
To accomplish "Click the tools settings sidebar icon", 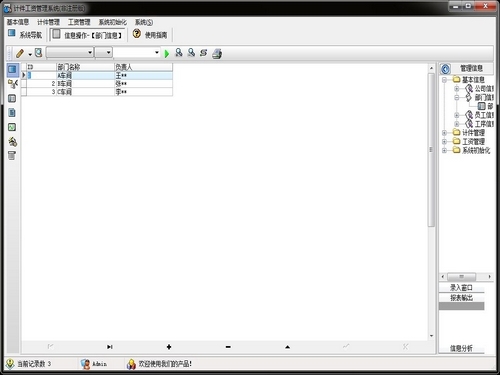I will coord(13,142).
